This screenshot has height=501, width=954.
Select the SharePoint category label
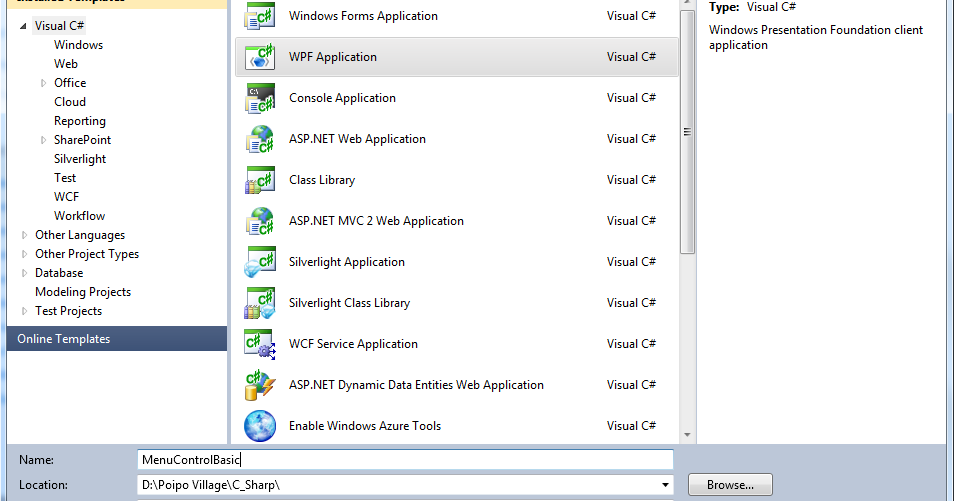click(82, 140)
